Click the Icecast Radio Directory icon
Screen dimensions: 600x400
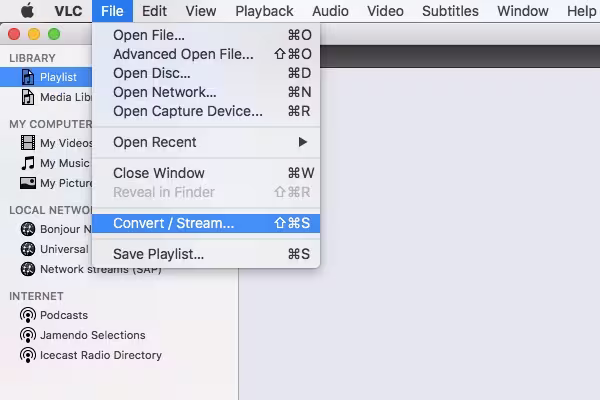pos(29,355)
